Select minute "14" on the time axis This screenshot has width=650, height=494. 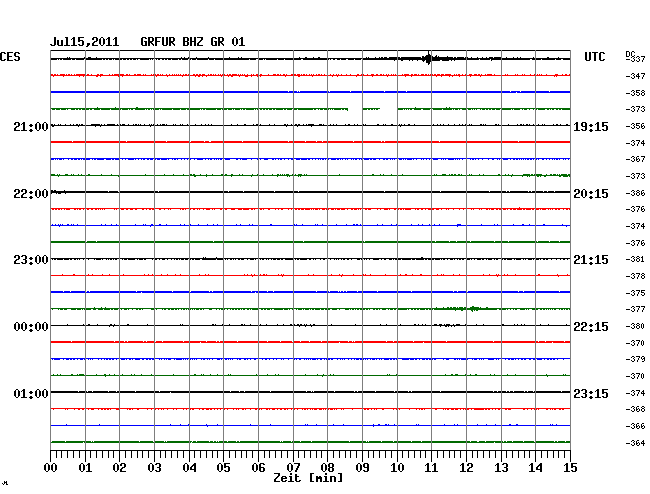point(535,467)
